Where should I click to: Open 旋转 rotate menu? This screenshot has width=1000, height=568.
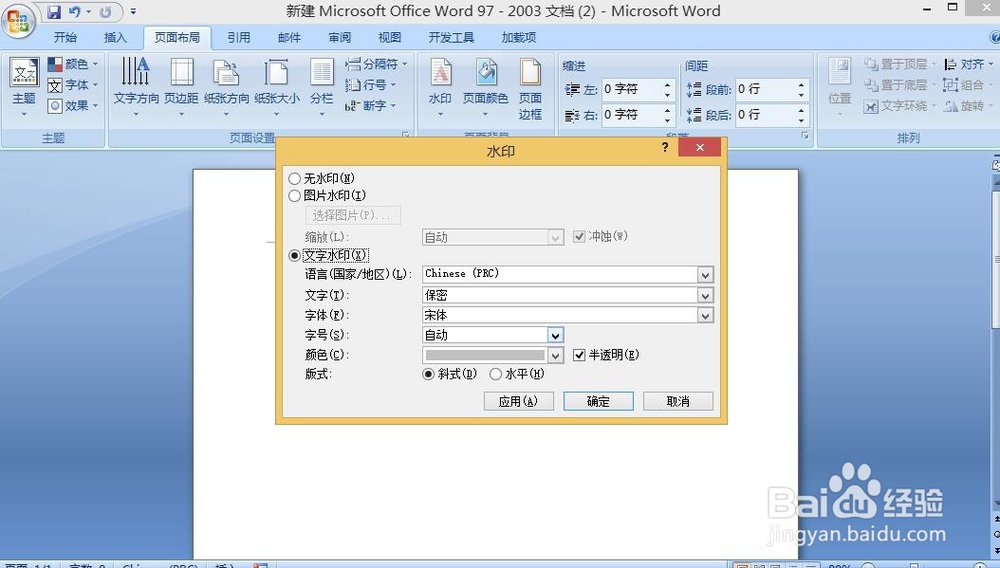[x=968, y=106]
